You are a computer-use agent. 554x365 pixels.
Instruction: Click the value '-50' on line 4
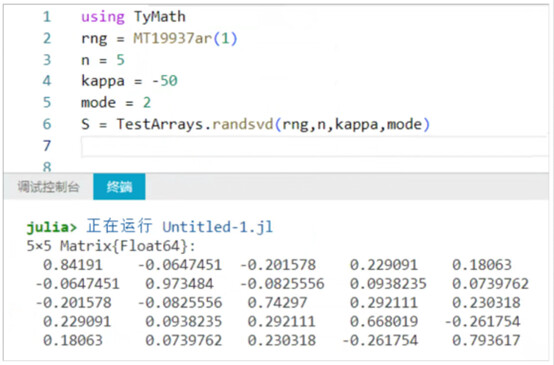(x=165, y=81)
